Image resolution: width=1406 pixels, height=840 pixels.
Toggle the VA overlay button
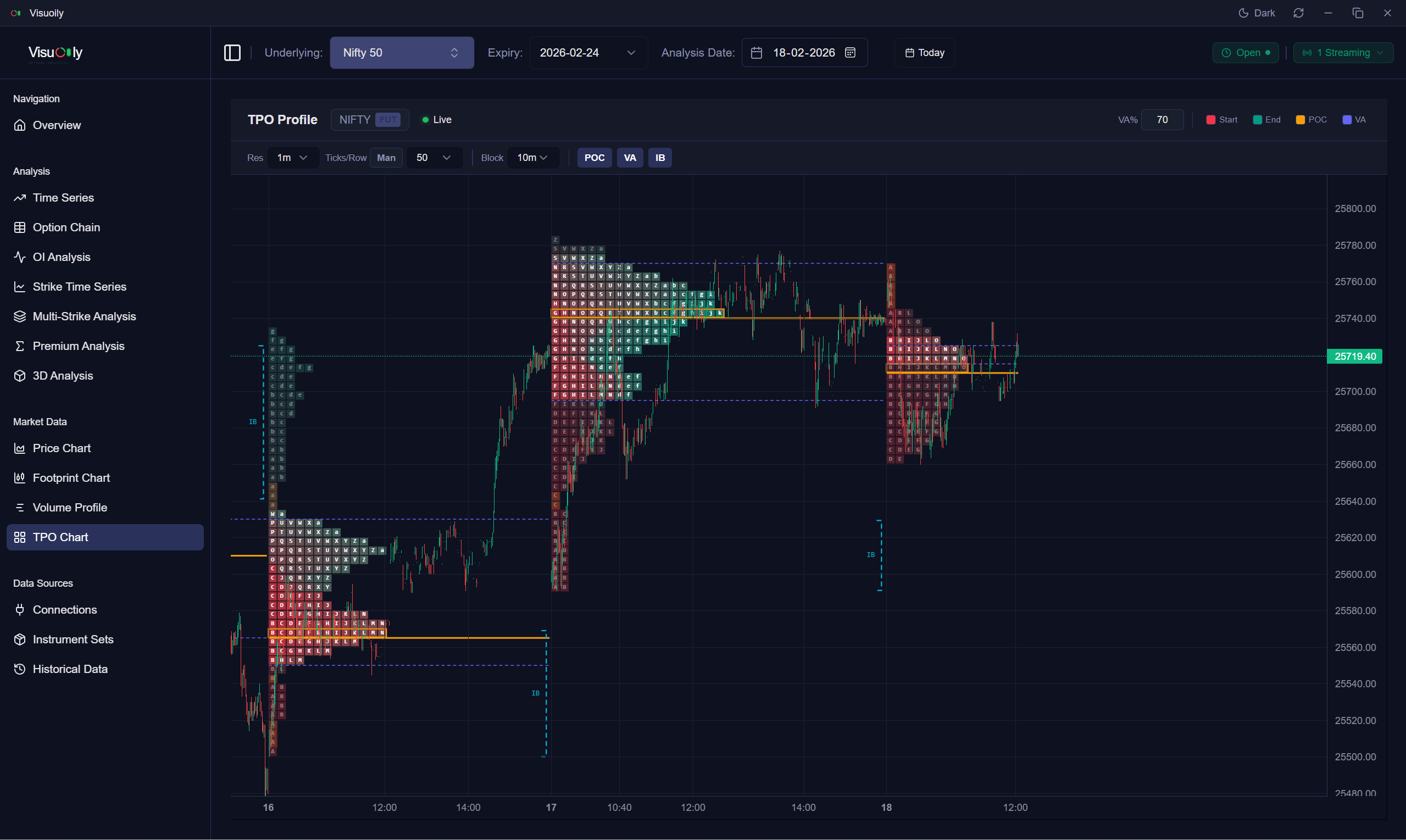click(630, 157)
